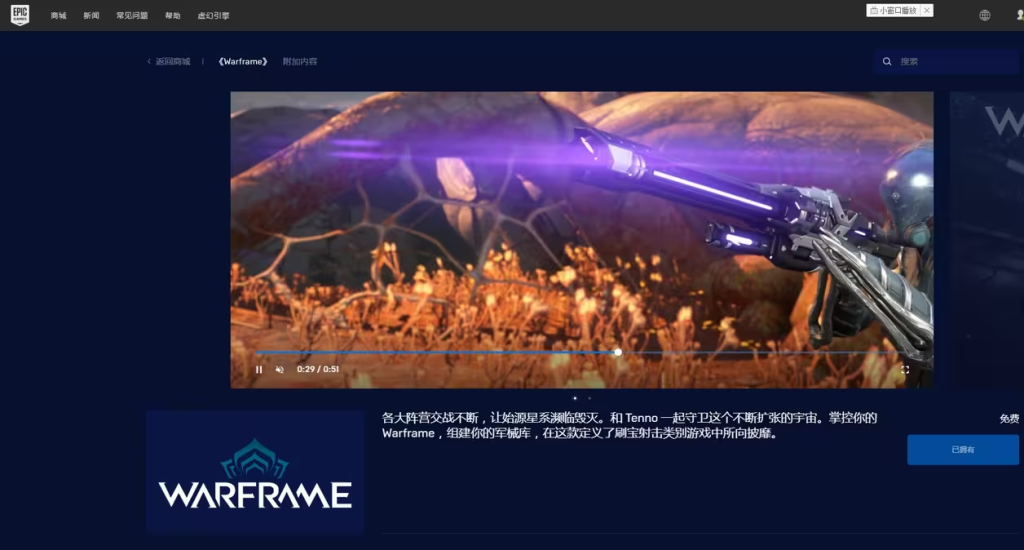The image size is (1024, 550).
Task: Click the search magnifier icon
Action: [887, 61]
